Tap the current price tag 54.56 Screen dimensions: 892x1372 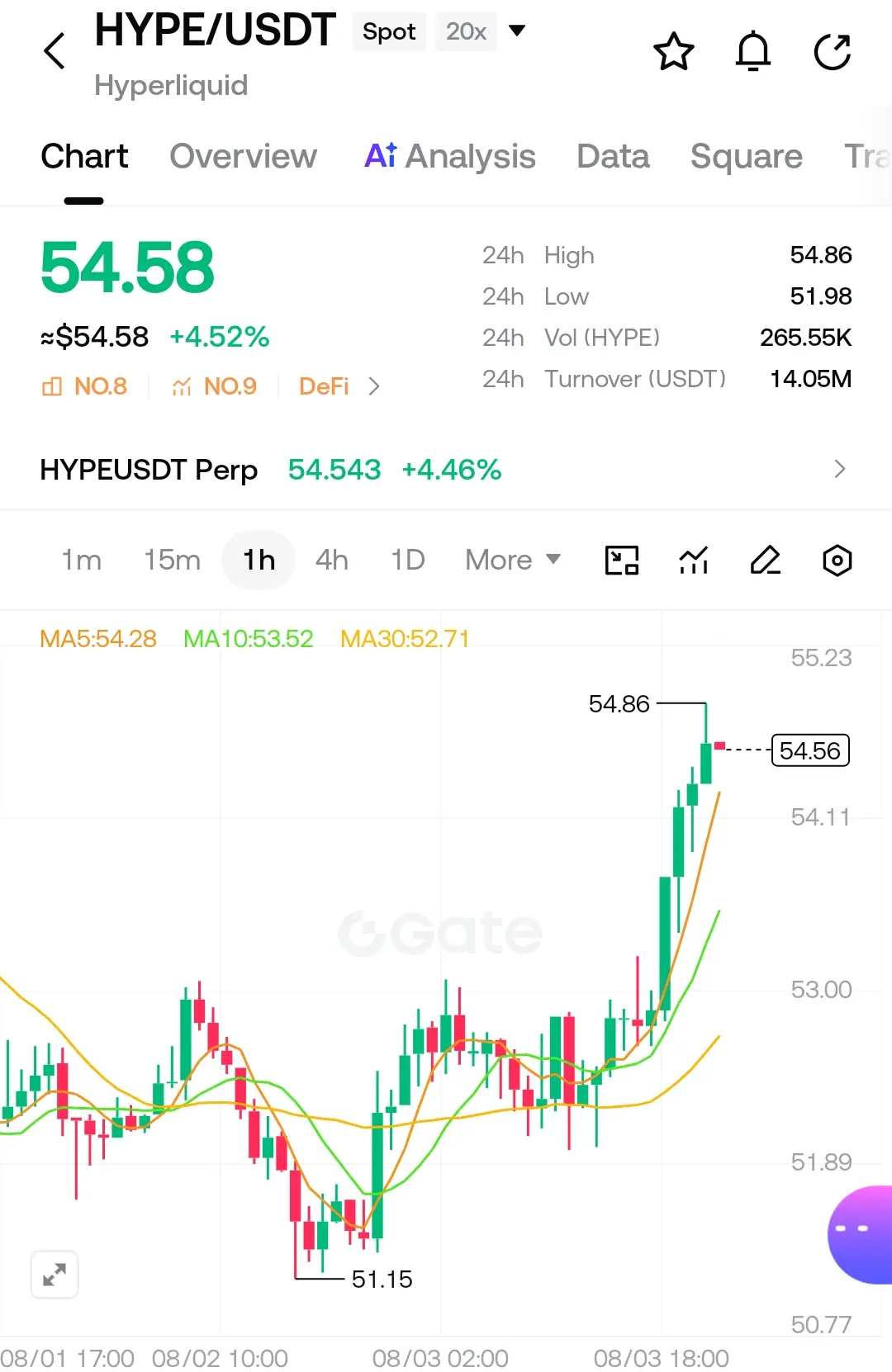click(x=810, y=750)
